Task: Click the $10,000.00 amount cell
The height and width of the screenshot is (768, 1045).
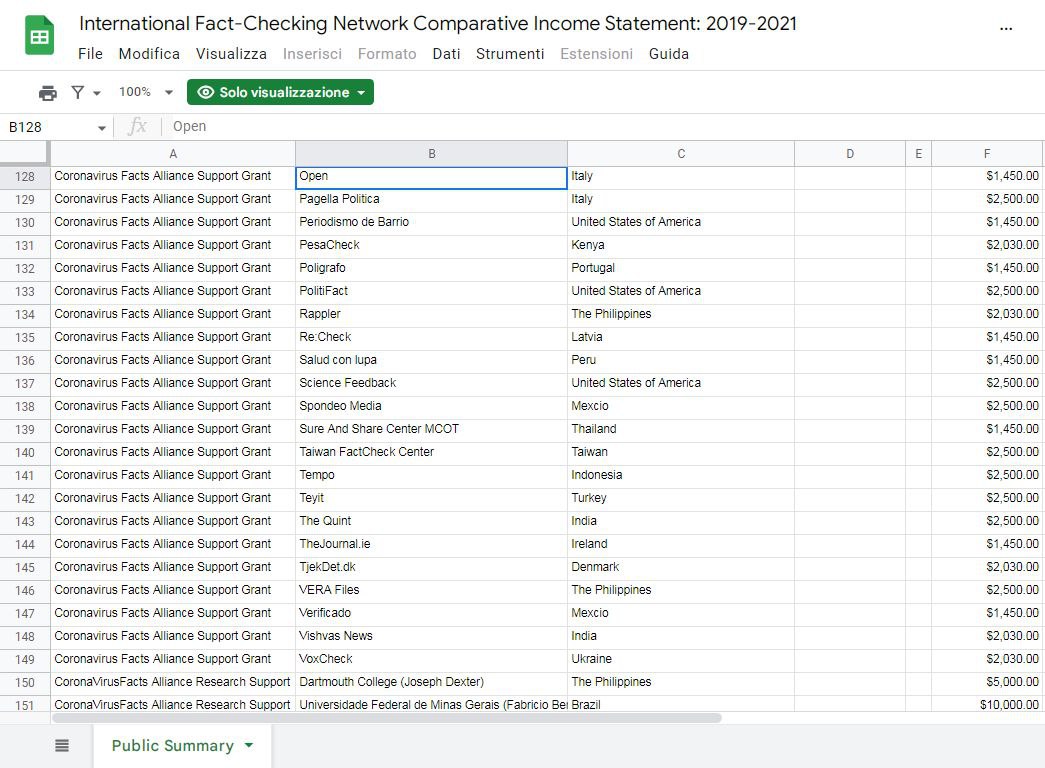Action: click(986, 705)
